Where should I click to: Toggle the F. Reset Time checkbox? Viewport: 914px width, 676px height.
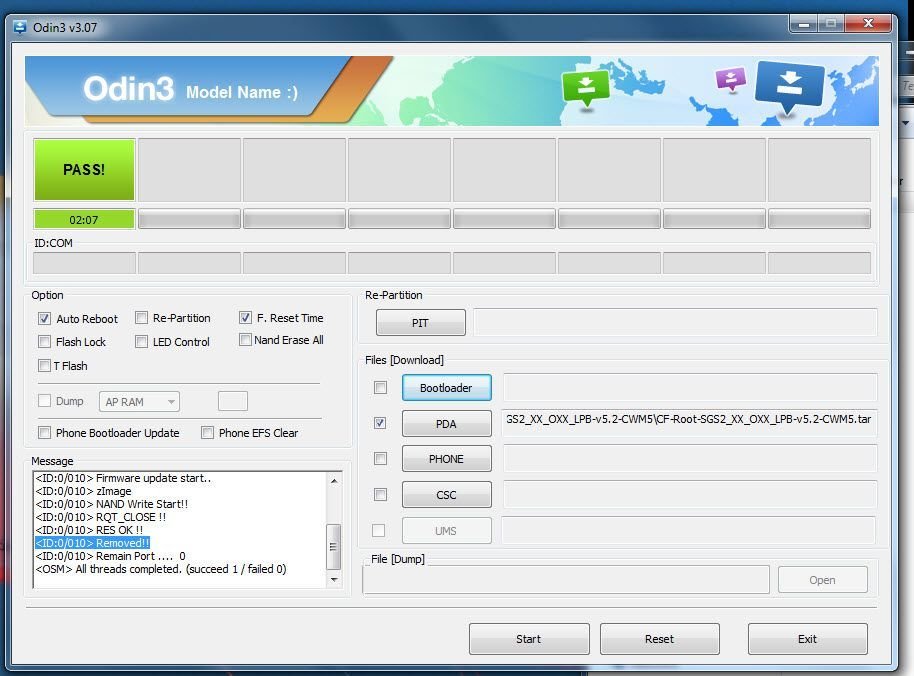(x=245, y=318)
